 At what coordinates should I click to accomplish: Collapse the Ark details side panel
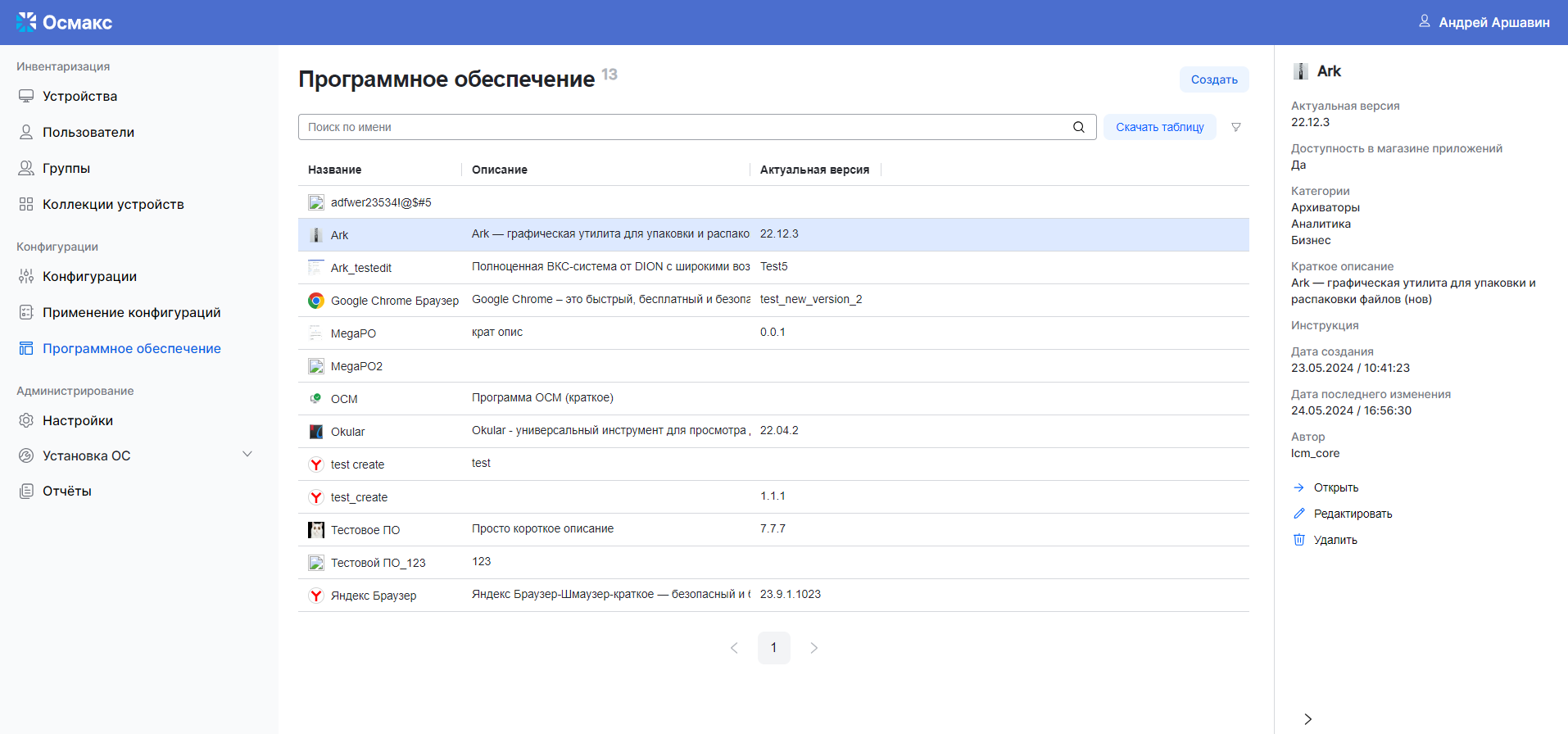tap(1307, 718)
